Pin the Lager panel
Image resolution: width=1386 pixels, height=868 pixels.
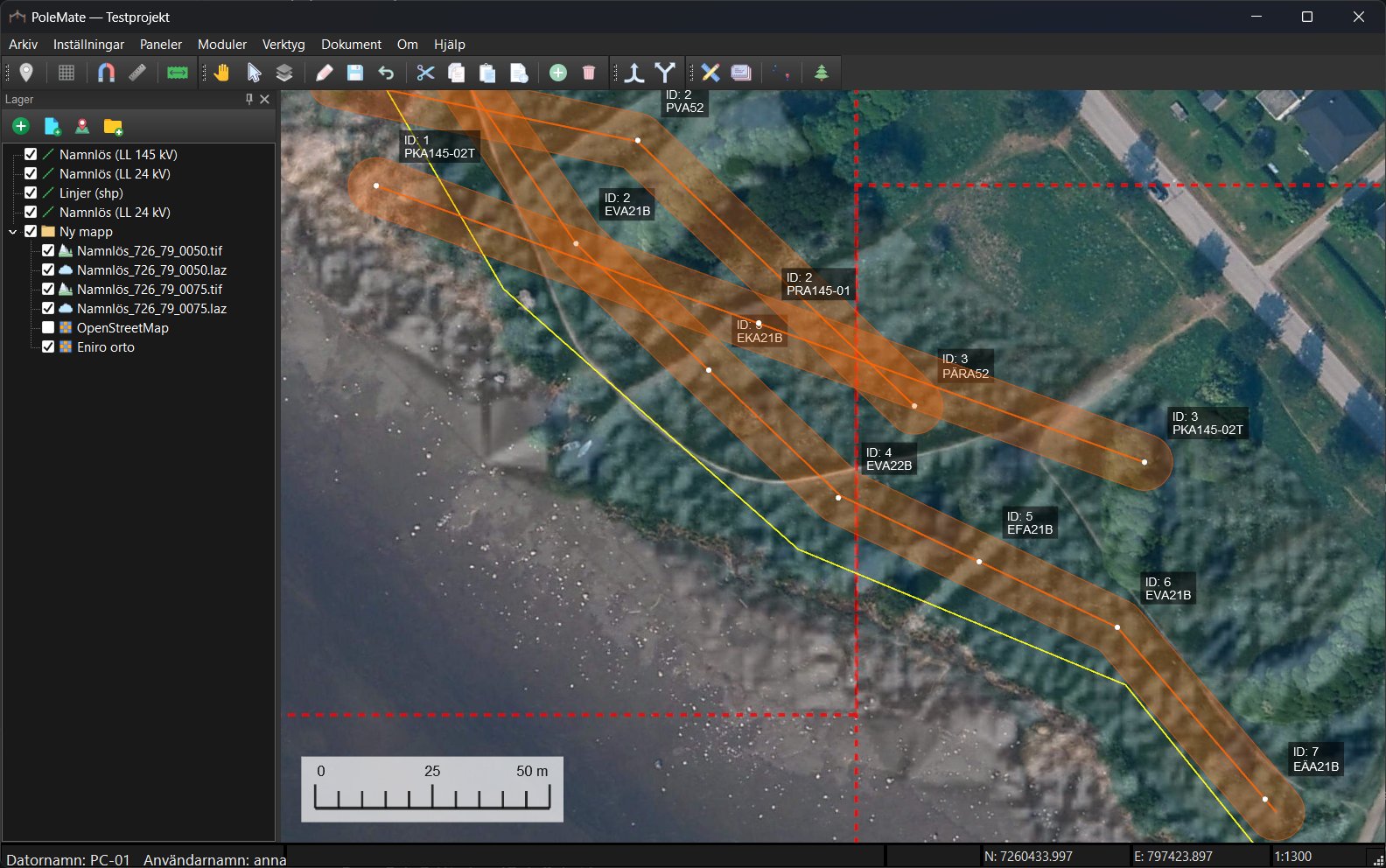tap(249, 100)
